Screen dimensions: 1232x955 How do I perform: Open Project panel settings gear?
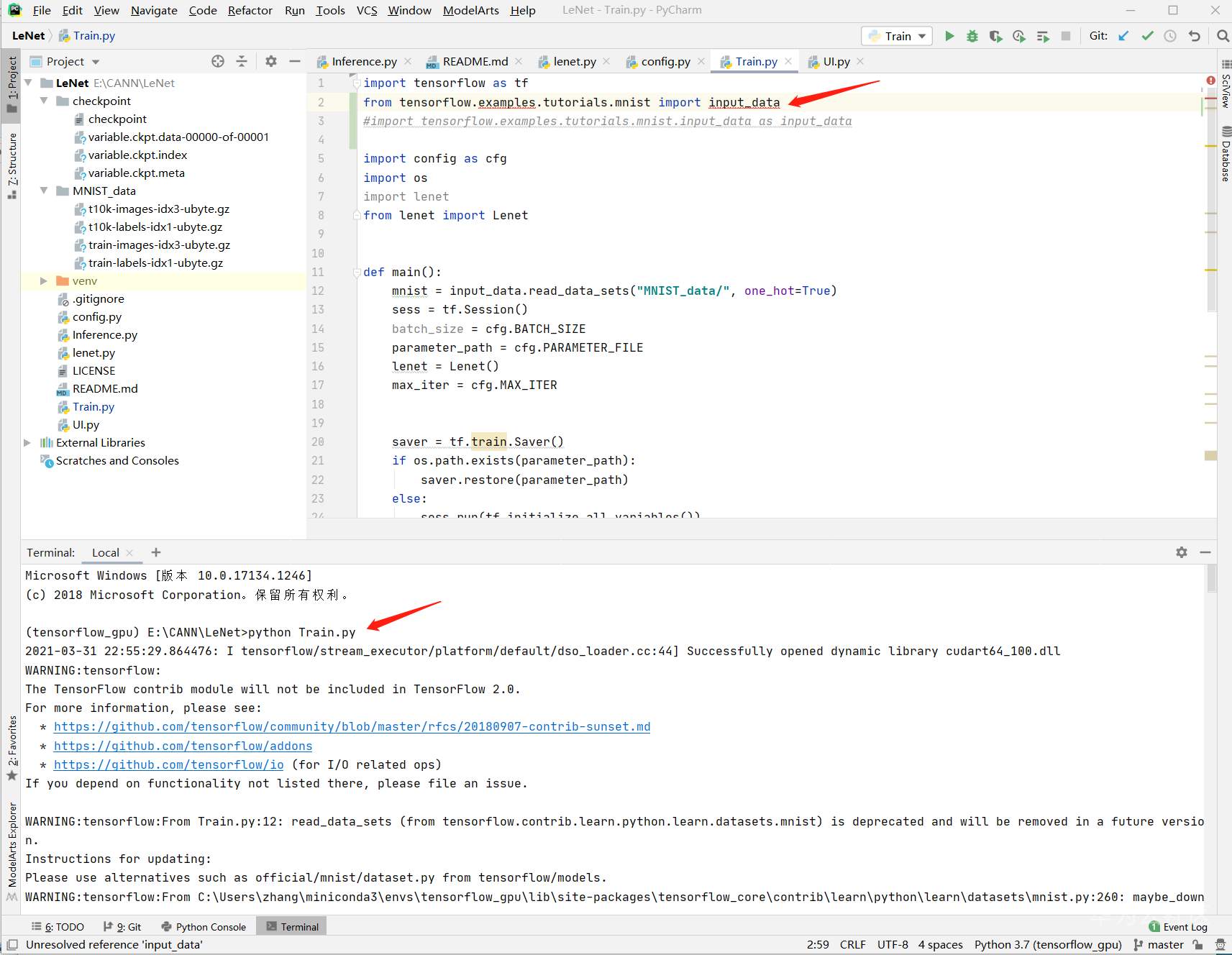click(270, 61)
